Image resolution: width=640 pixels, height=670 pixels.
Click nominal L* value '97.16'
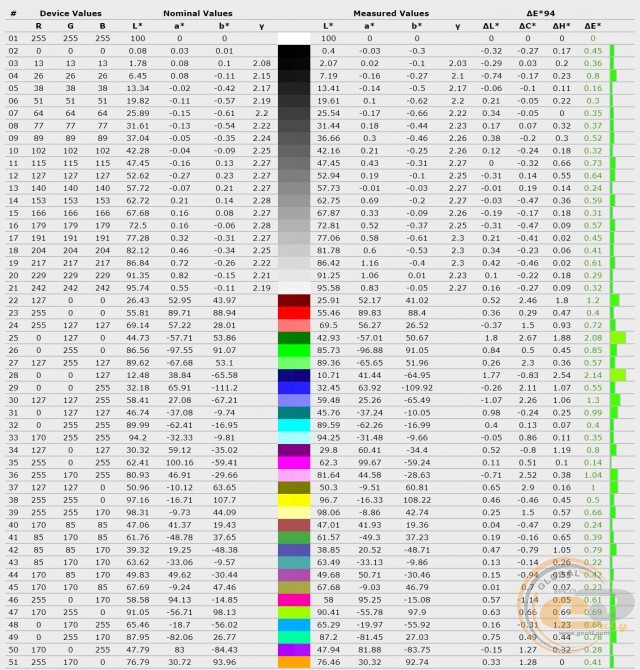coord(137,500)
